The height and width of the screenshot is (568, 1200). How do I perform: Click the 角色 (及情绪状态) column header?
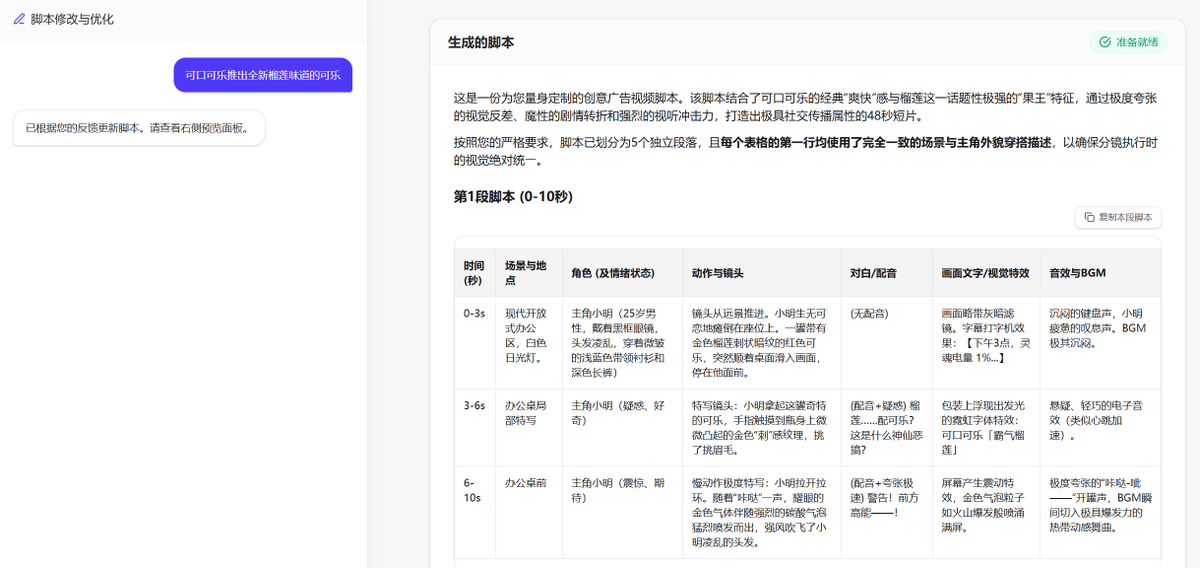pyautogui.click(x=621, y=272)
